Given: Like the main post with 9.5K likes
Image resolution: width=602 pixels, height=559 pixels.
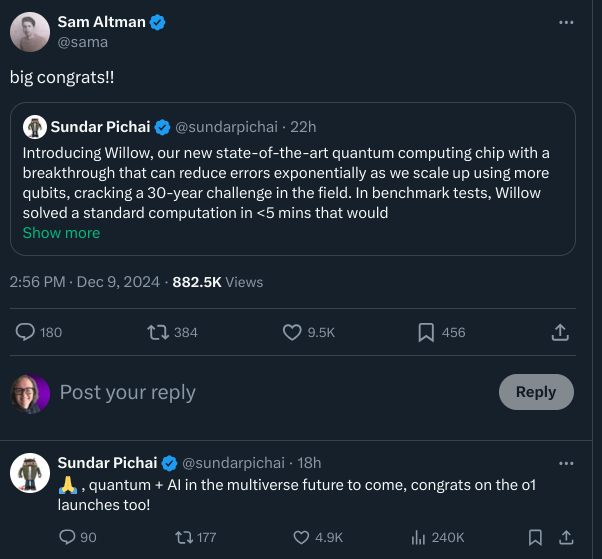Looking at the screenshot, I should pyautogui.click(x=292, y=332).
